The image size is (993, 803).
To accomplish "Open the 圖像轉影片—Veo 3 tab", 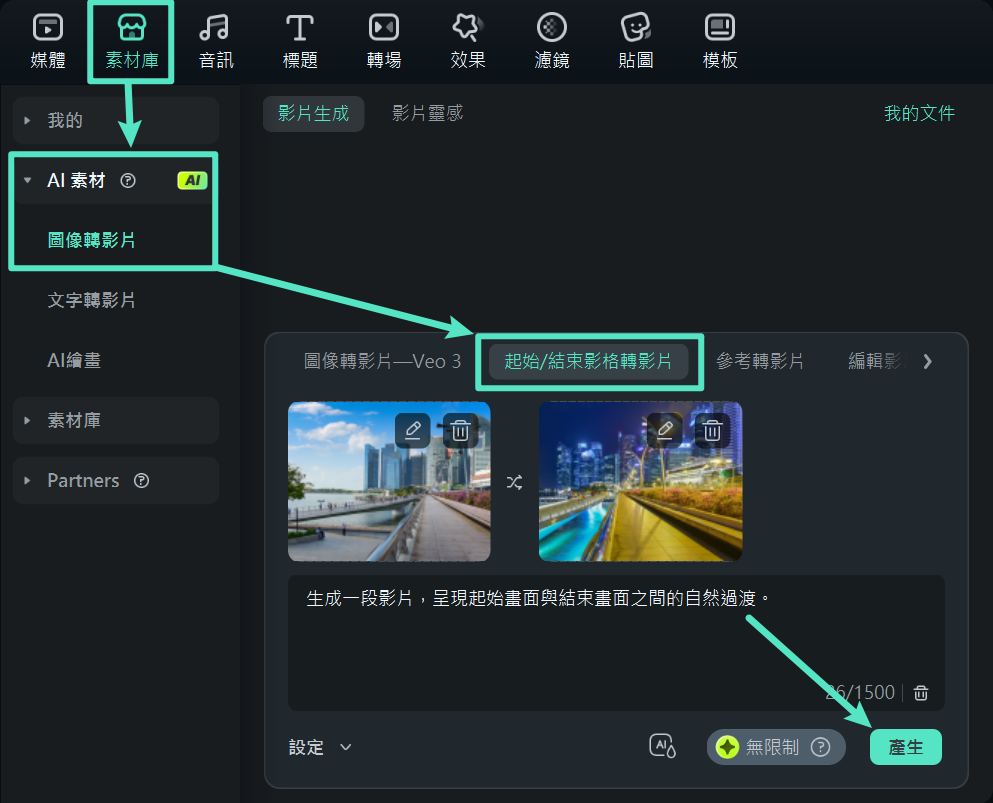I will click(x=384, y=363).
